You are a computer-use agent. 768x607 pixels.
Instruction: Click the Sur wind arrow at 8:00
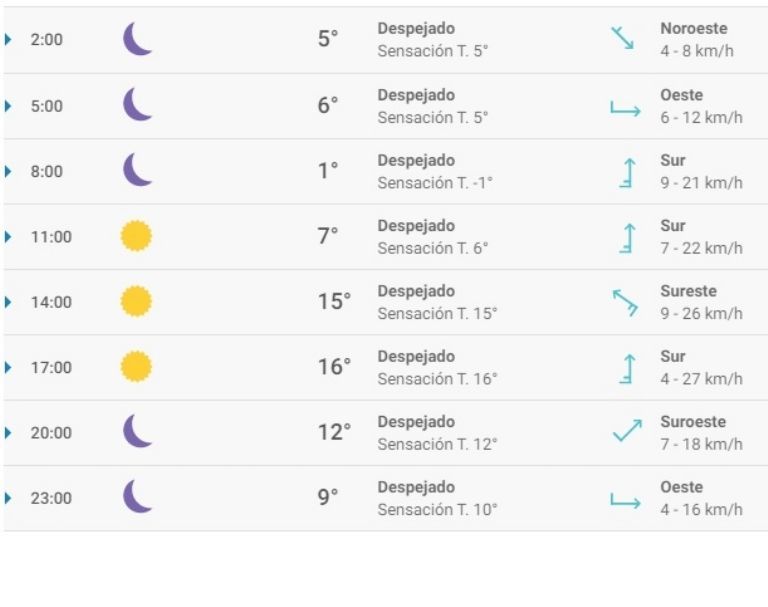coord(626,171)
